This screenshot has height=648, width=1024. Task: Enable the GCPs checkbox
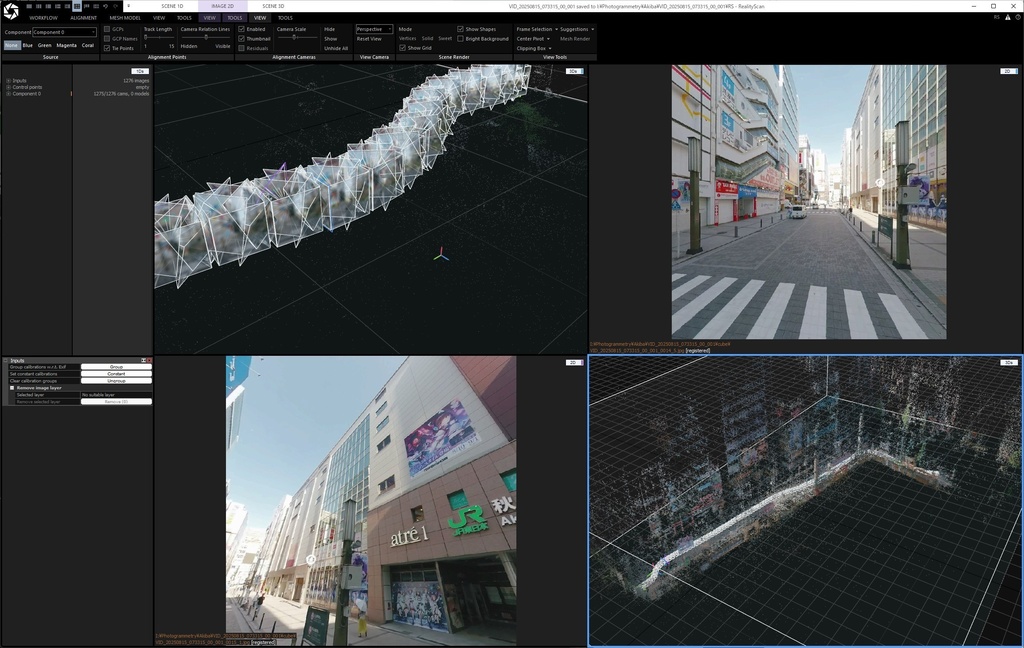(x=108, y=29)
